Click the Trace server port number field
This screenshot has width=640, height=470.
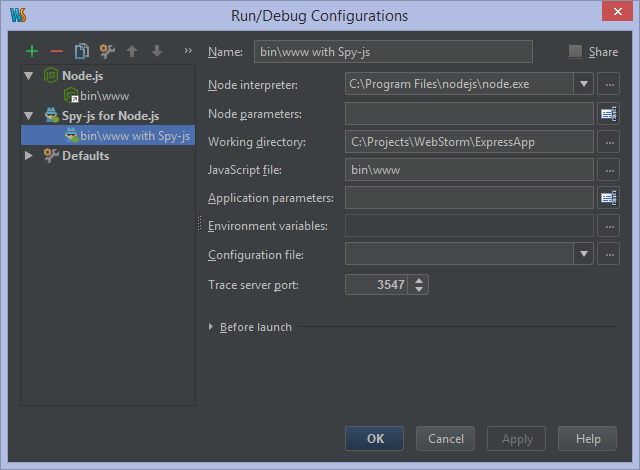376,284
